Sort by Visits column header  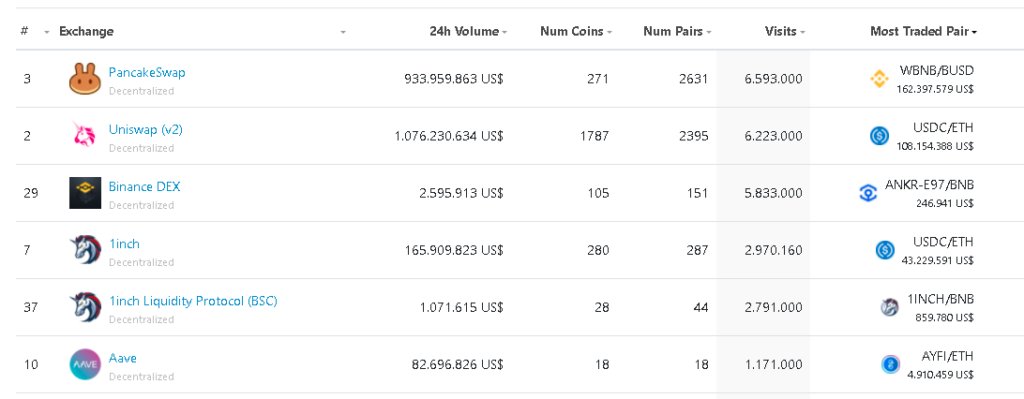coord(784,31)
